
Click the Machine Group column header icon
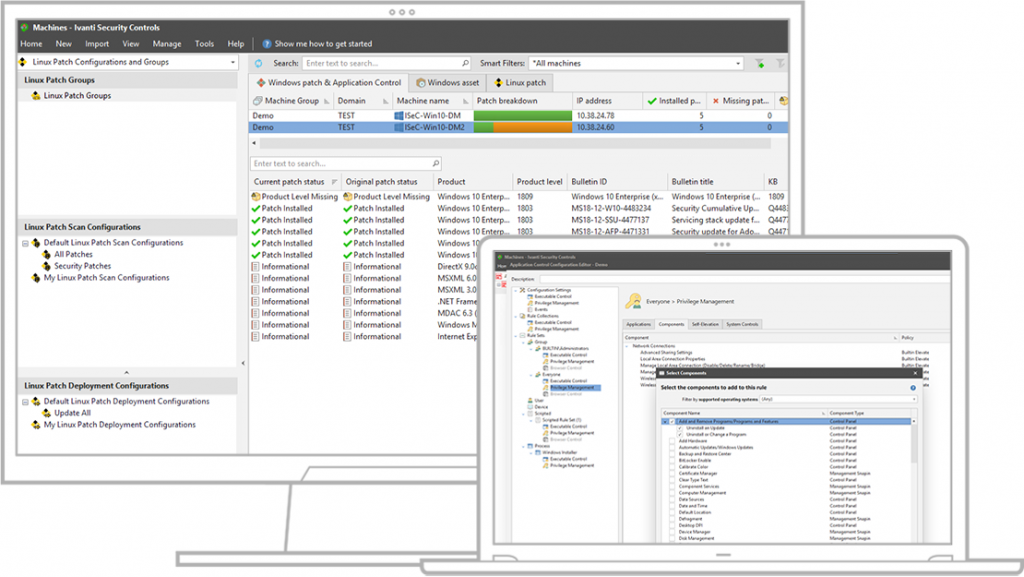[258, 101]
